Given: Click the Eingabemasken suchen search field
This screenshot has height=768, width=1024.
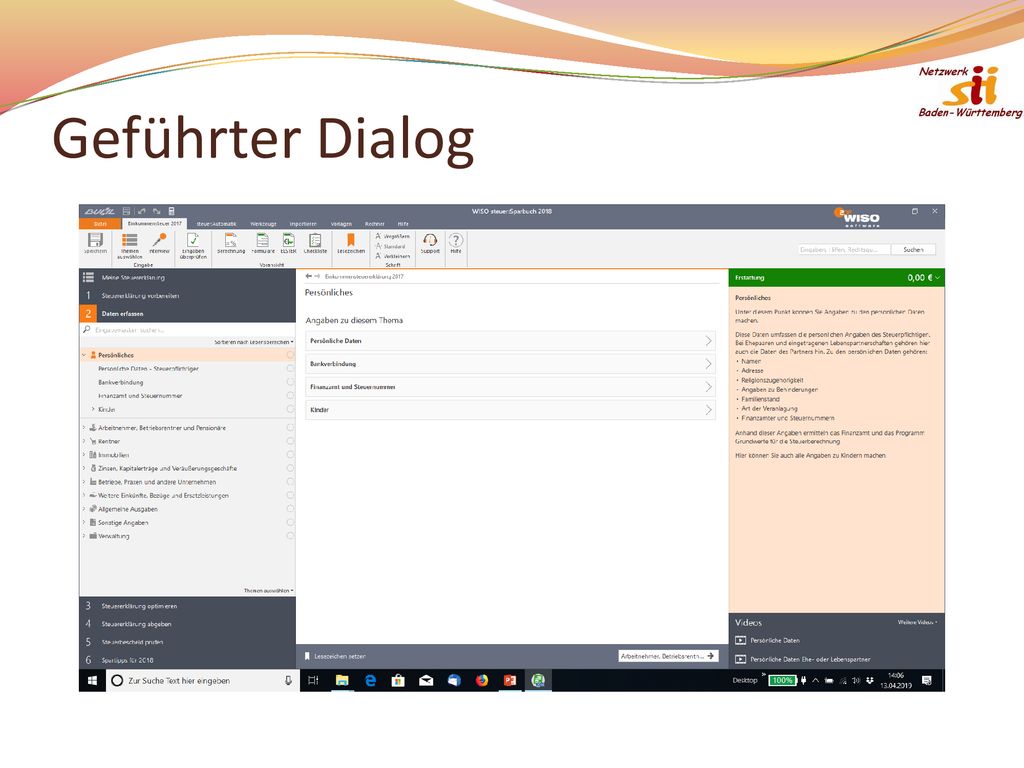Looking at the screenshot, I should 187,330.
